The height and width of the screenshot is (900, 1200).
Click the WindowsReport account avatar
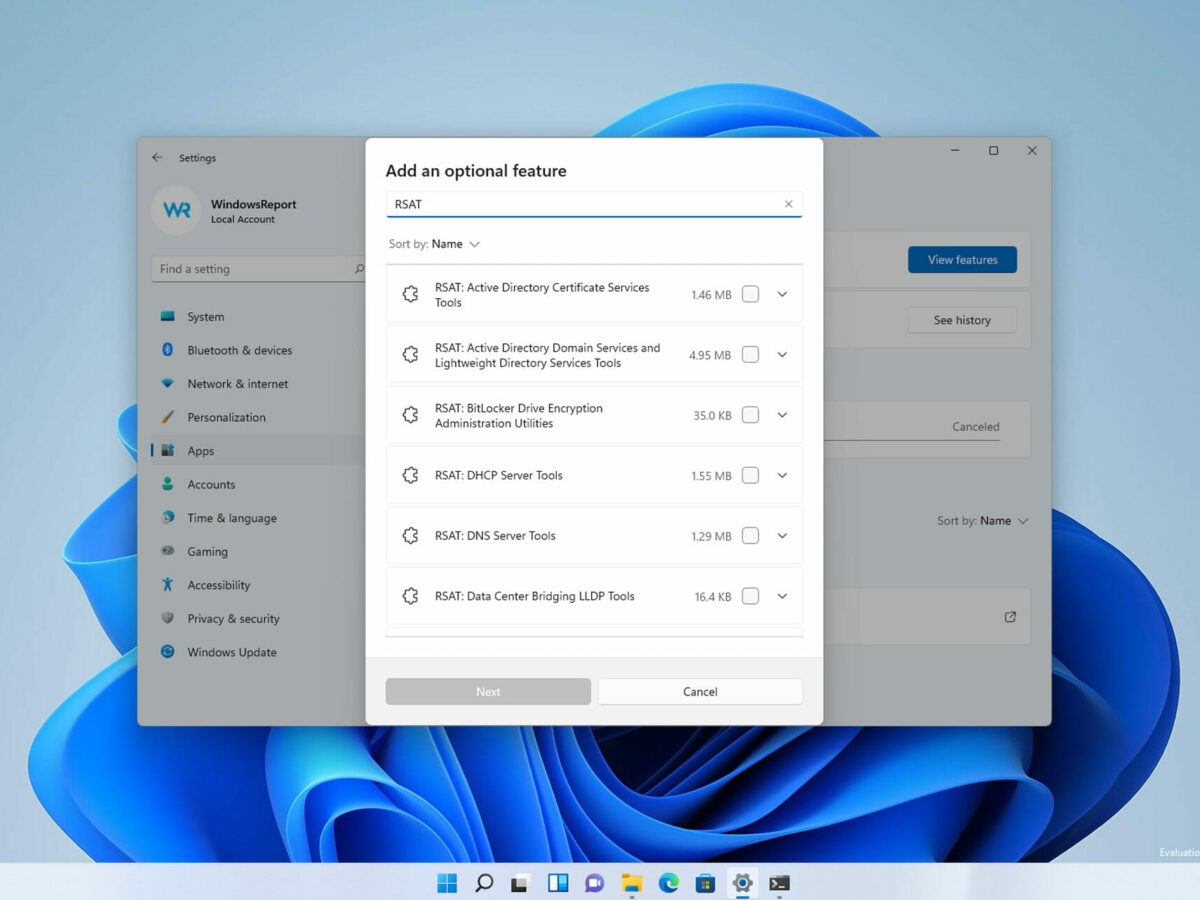[x=176, y=210]
